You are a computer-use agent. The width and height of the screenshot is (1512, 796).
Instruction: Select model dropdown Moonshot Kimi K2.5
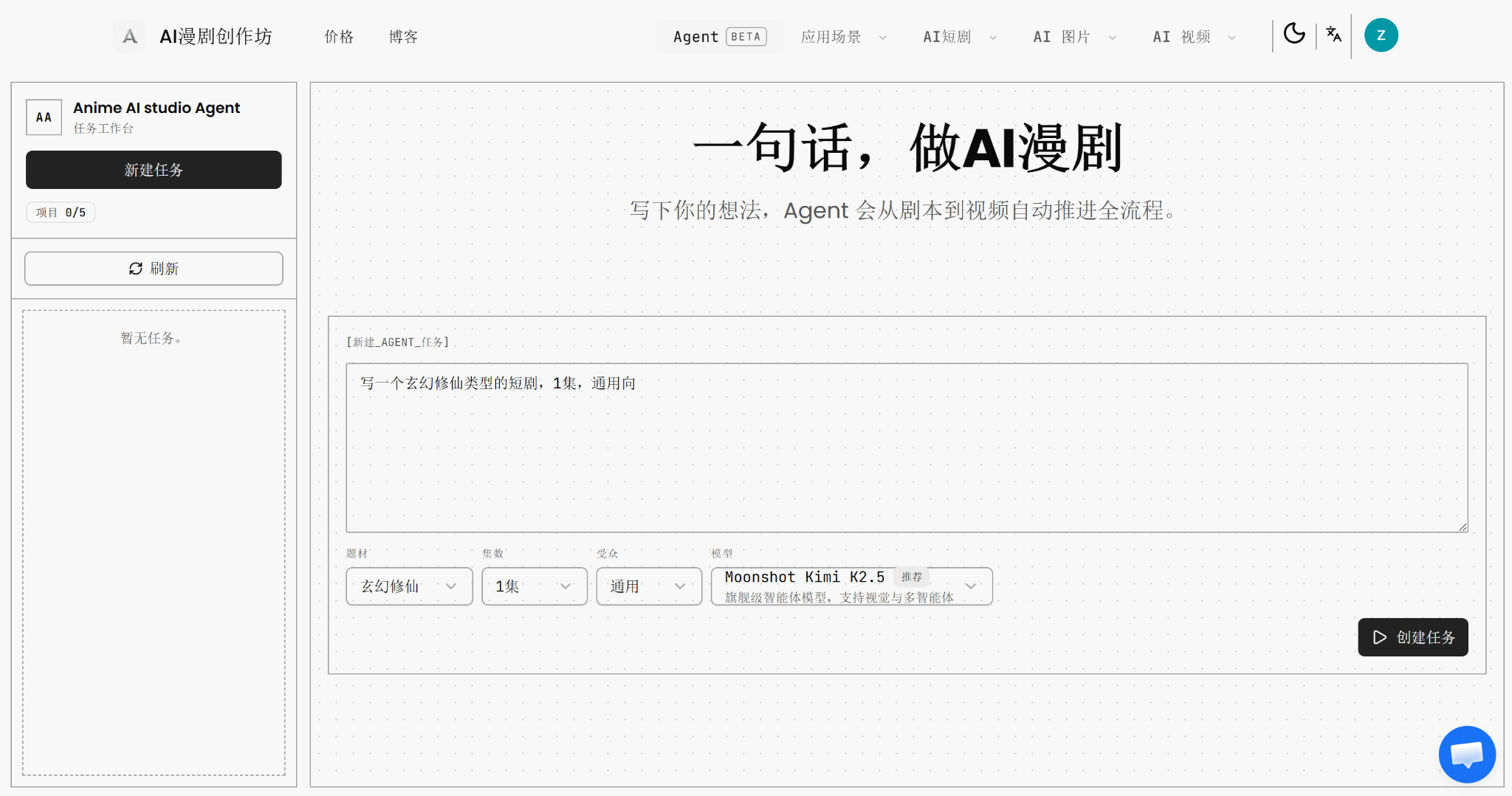850,586
